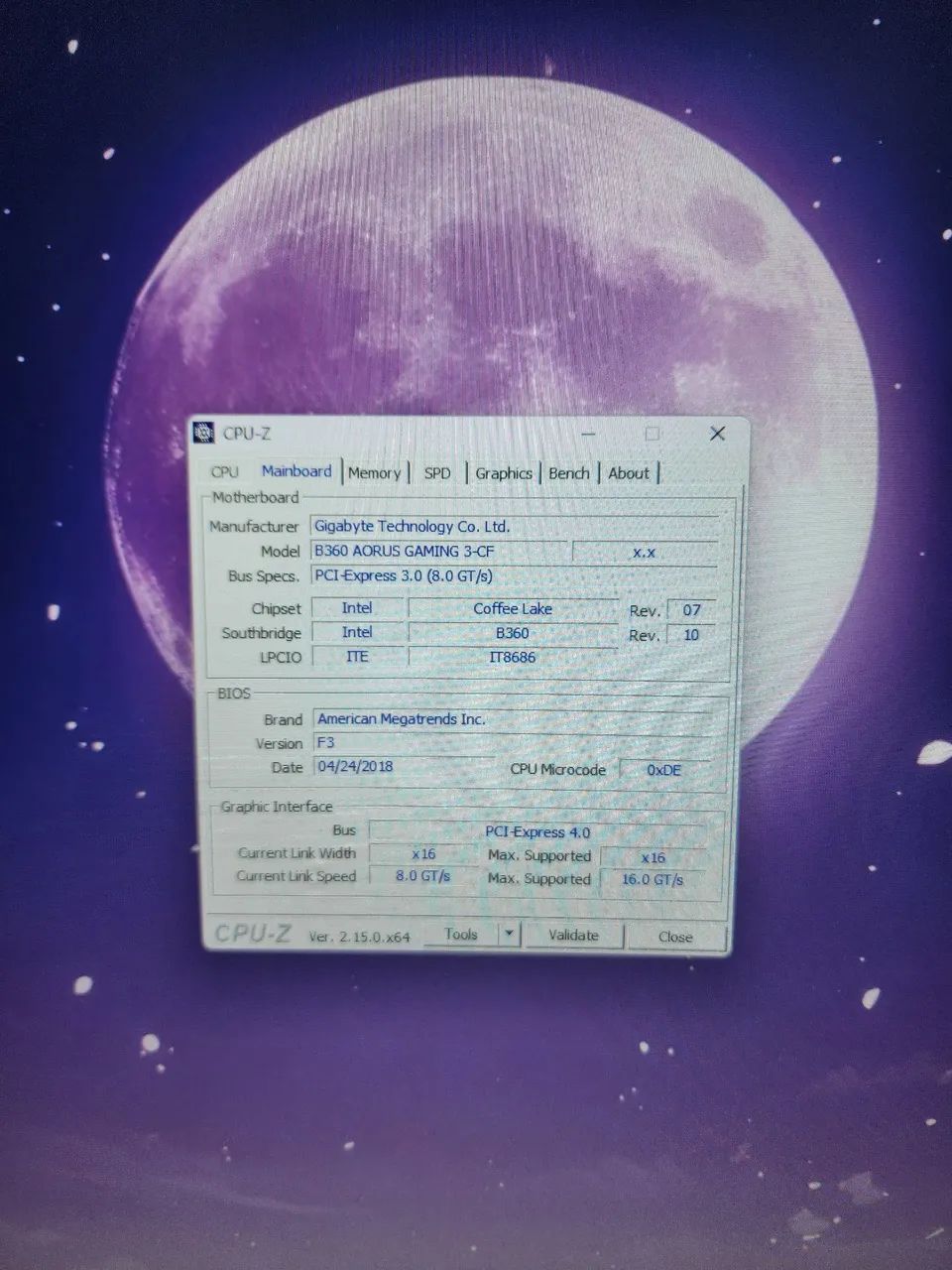Switch to the Graphics tab
Viewport: 952px width, 1270px height.
504,473
